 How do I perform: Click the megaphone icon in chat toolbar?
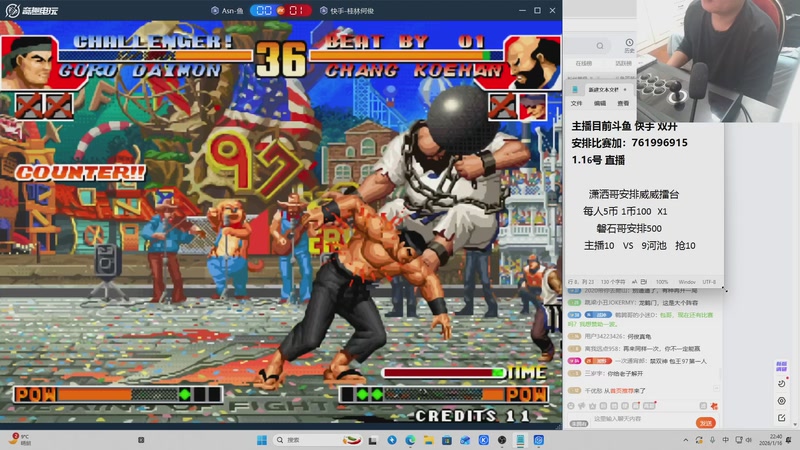582,406
